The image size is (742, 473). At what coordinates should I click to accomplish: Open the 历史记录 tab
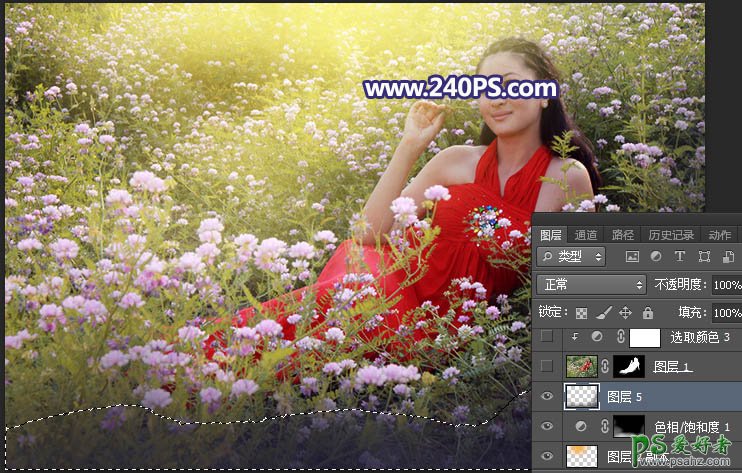coord(670,235)
